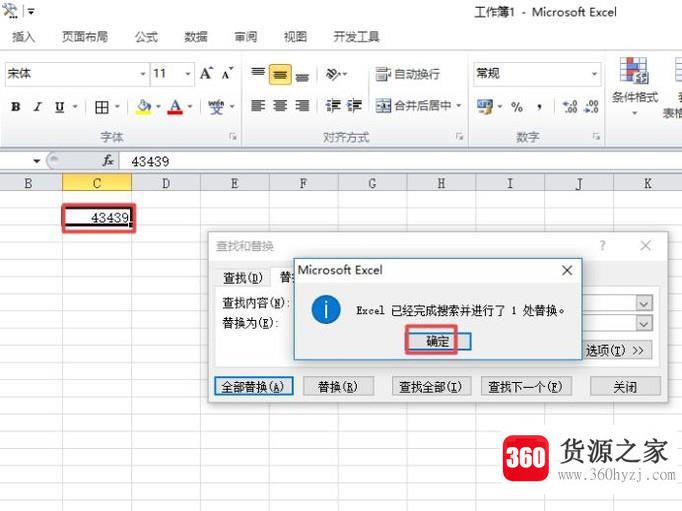Open the 公式 ribbon tab
Image resolution: width=682 pixels, height=511 pixels.
coord(146,37)
